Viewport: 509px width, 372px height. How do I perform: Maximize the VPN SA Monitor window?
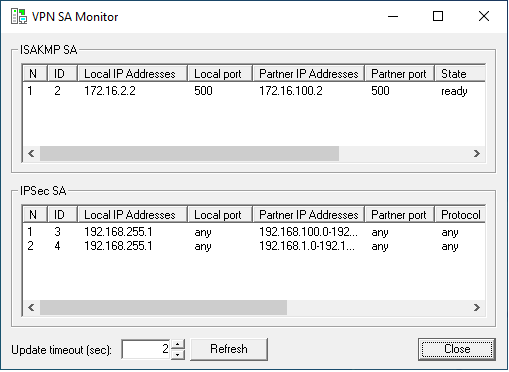pos(438,16)
